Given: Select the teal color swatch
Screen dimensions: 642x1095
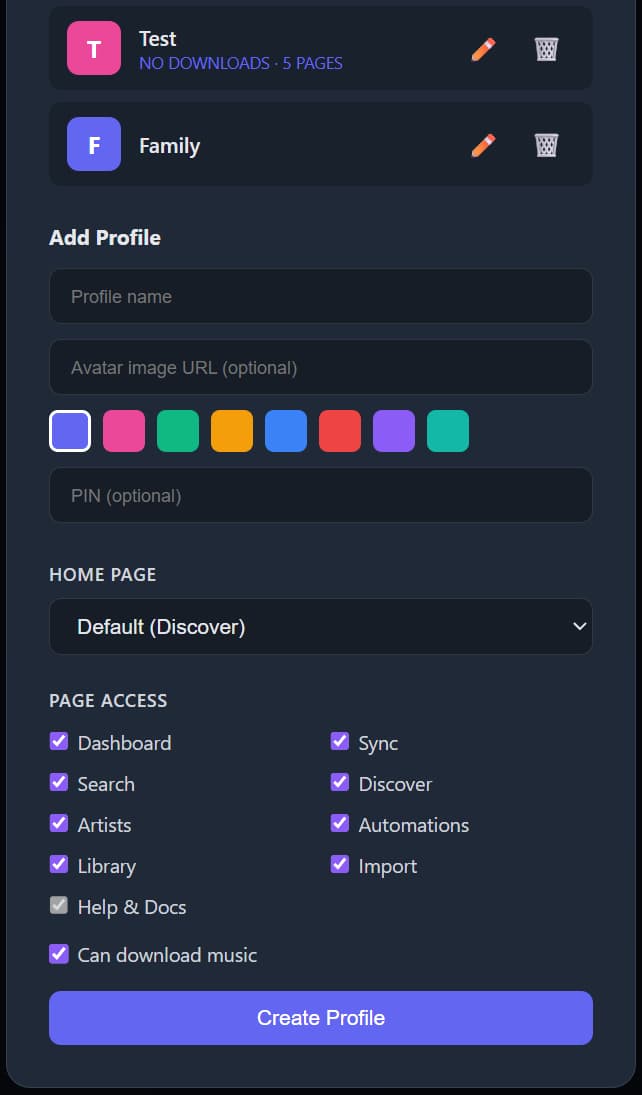Looking at the screenshot, I should point(448,431).
